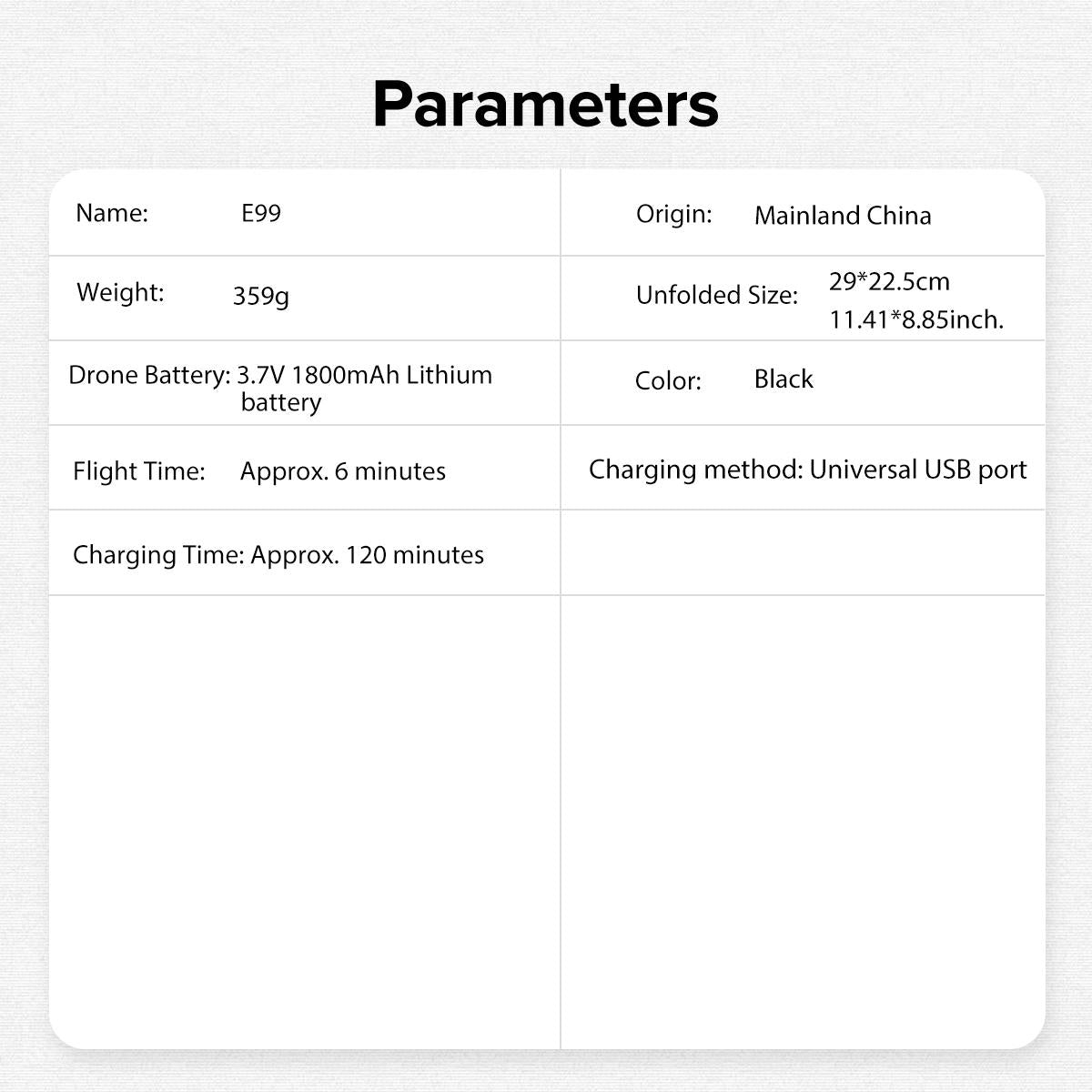
Task: Select the "Color:" label
Action: [x=668, y=380]
